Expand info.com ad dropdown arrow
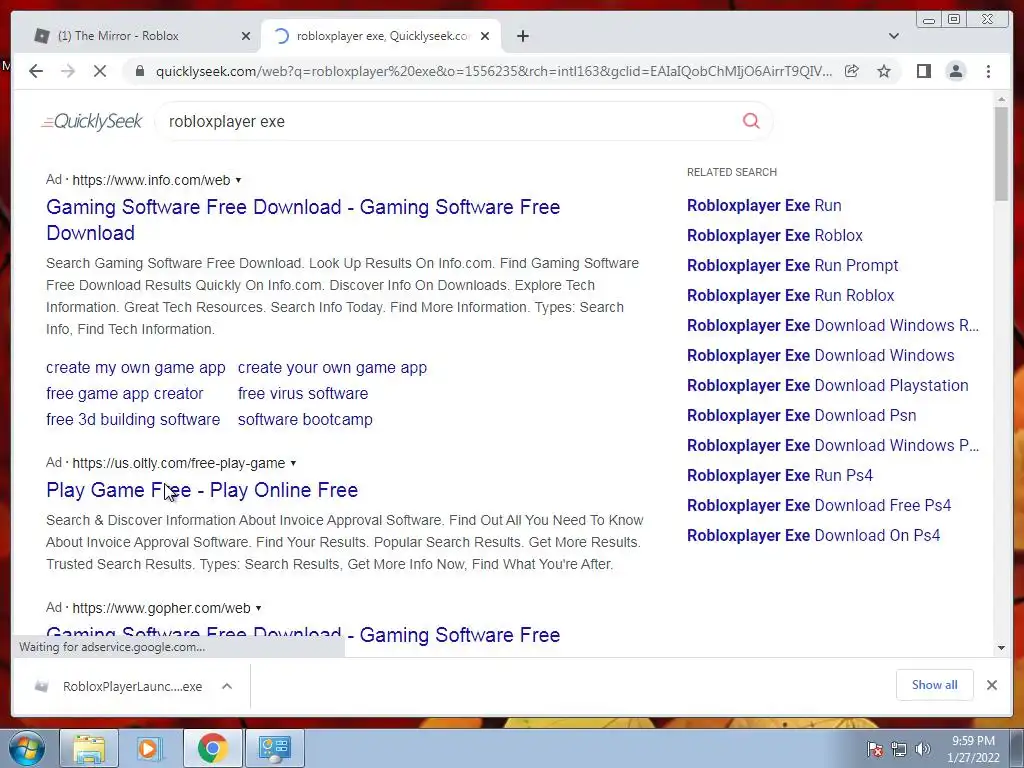Image resolution: width=1024 pixels, height=768 pixels. 238,180
